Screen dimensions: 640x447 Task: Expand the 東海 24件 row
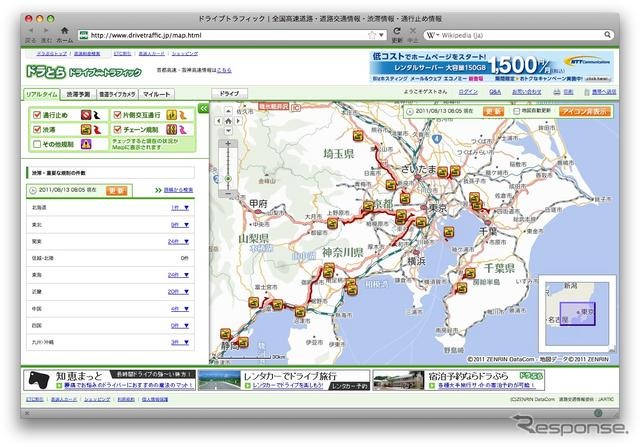[x=110, y=275]
